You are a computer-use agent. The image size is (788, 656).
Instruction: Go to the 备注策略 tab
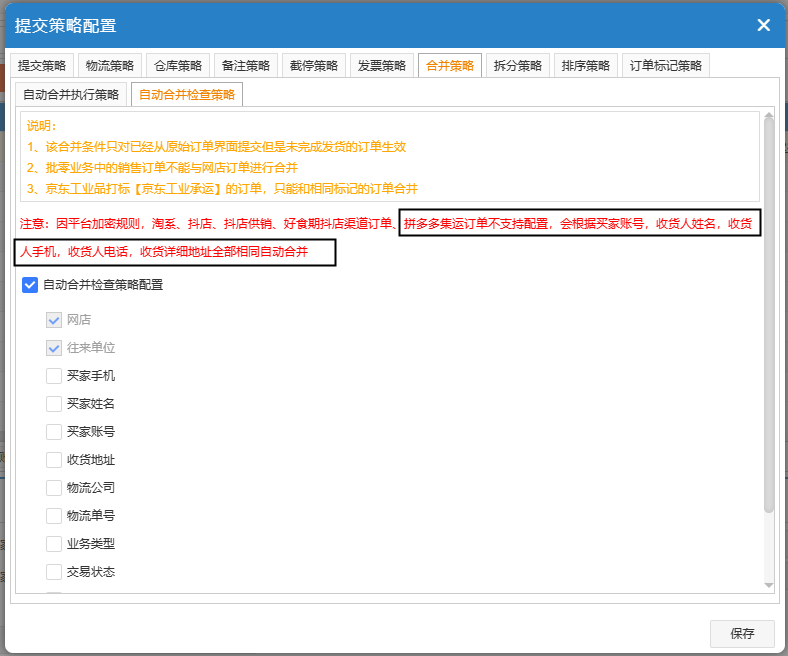(x=246, y=65)
